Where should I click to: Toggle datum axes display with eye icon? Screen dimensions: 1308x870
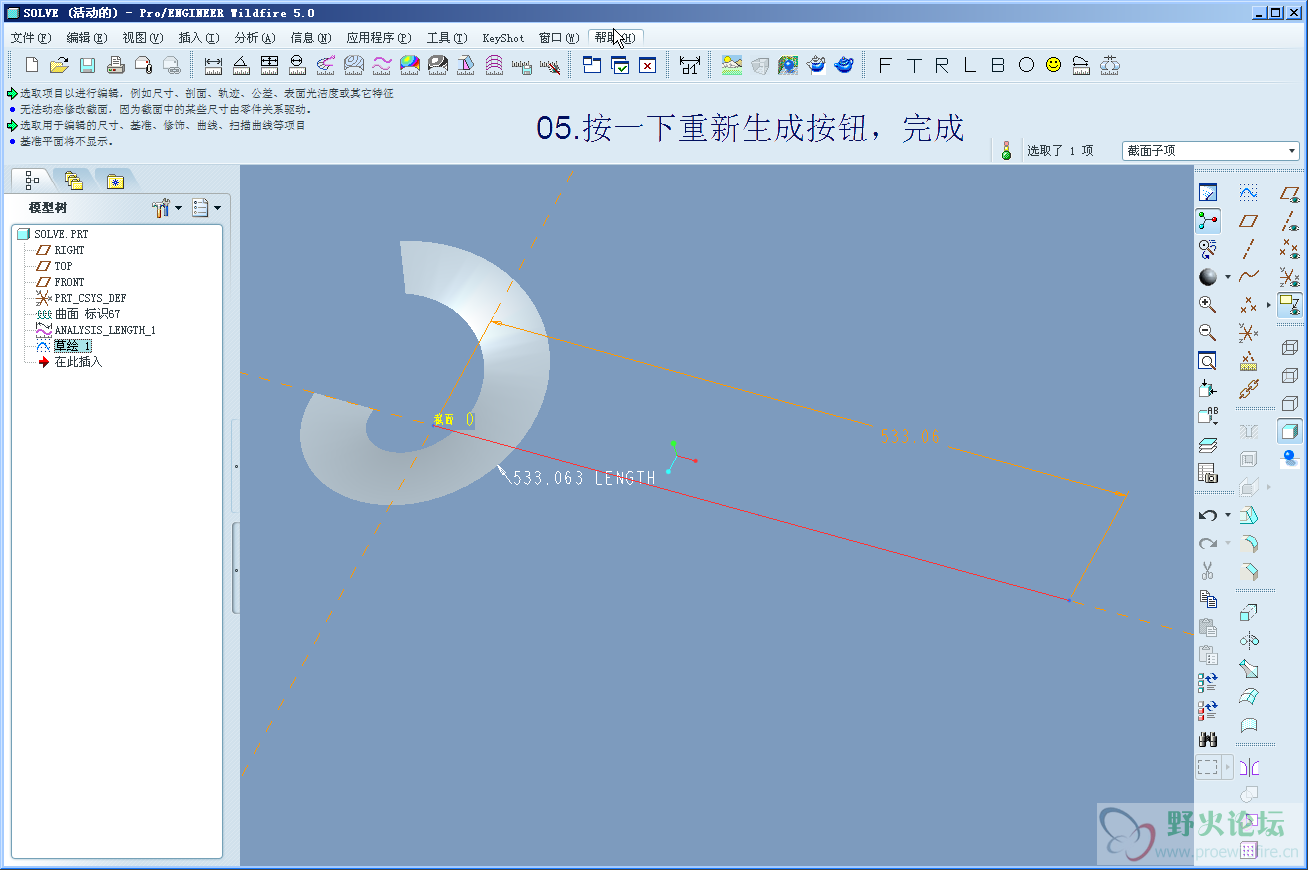tap(1290, 221)
